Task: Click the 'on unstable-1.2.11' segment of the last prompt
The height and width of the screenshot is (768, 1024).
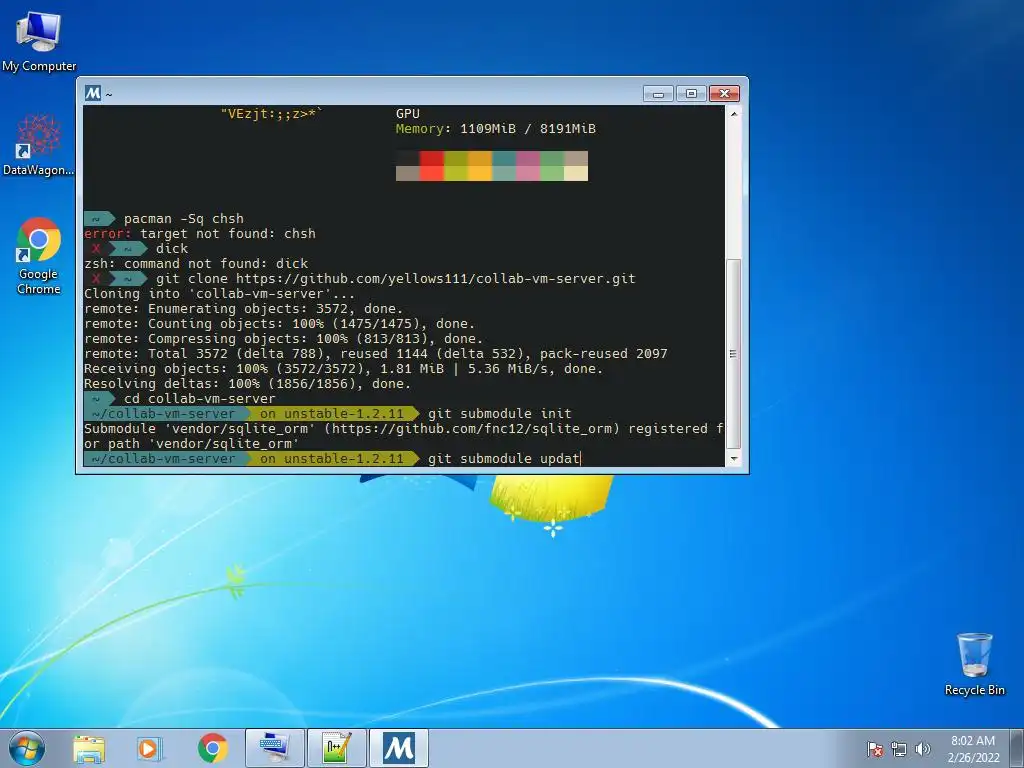Action: coord(332,458)
